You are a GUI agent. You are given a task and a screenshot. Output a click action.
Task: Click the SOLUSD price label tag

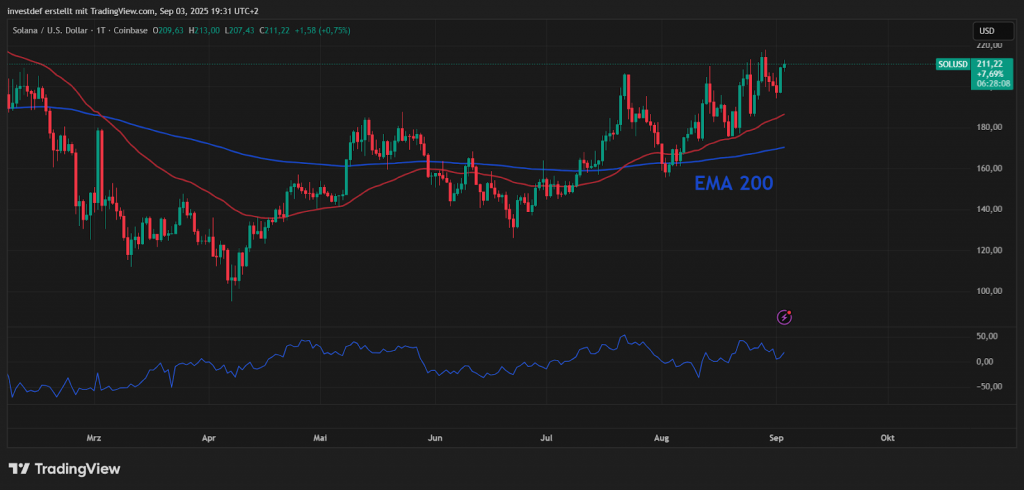click(x=952, y=64)
